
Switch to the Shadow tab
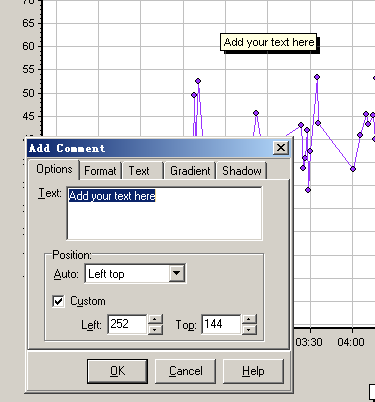[242, 171]
